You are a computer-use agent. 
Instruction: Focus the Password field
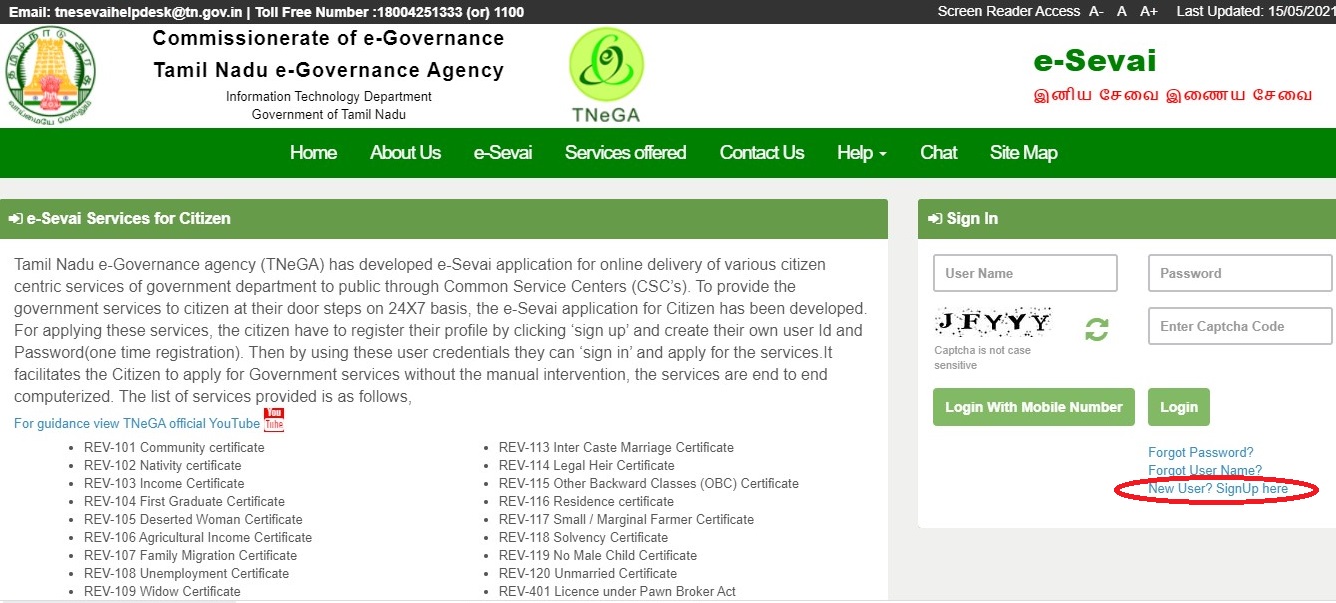(x=1240, y=273)
